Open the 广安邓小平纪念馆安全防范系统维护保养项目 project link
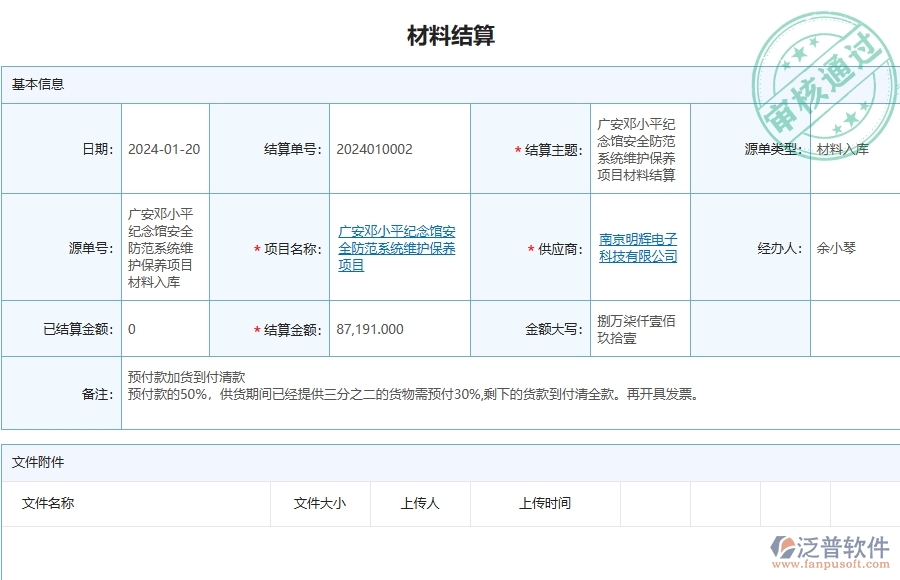Viewport: 900px width, 580px height. click(398, 248)
